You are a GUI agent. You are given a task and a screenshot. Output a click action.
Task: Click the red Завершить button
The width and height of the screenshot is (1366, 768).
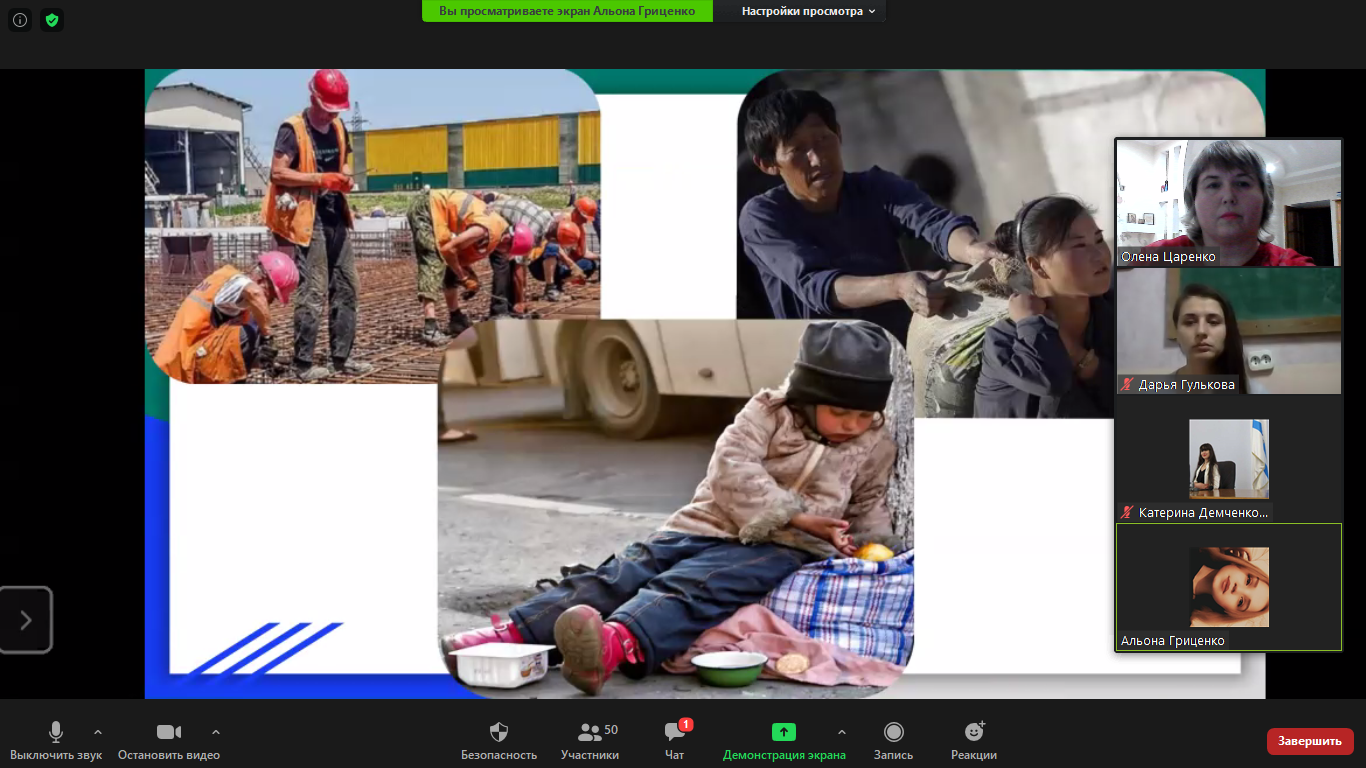(1310, 741)
